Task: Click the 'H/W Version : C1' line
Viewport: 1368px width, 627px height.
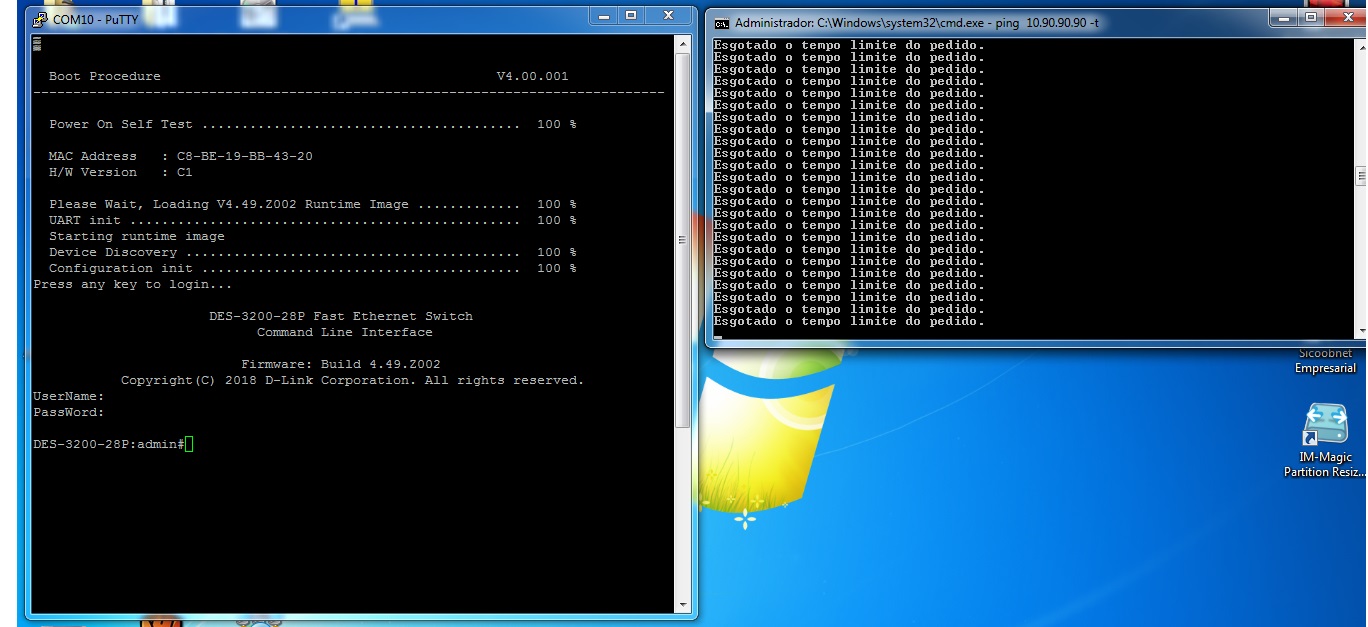Action: (121, 172)
